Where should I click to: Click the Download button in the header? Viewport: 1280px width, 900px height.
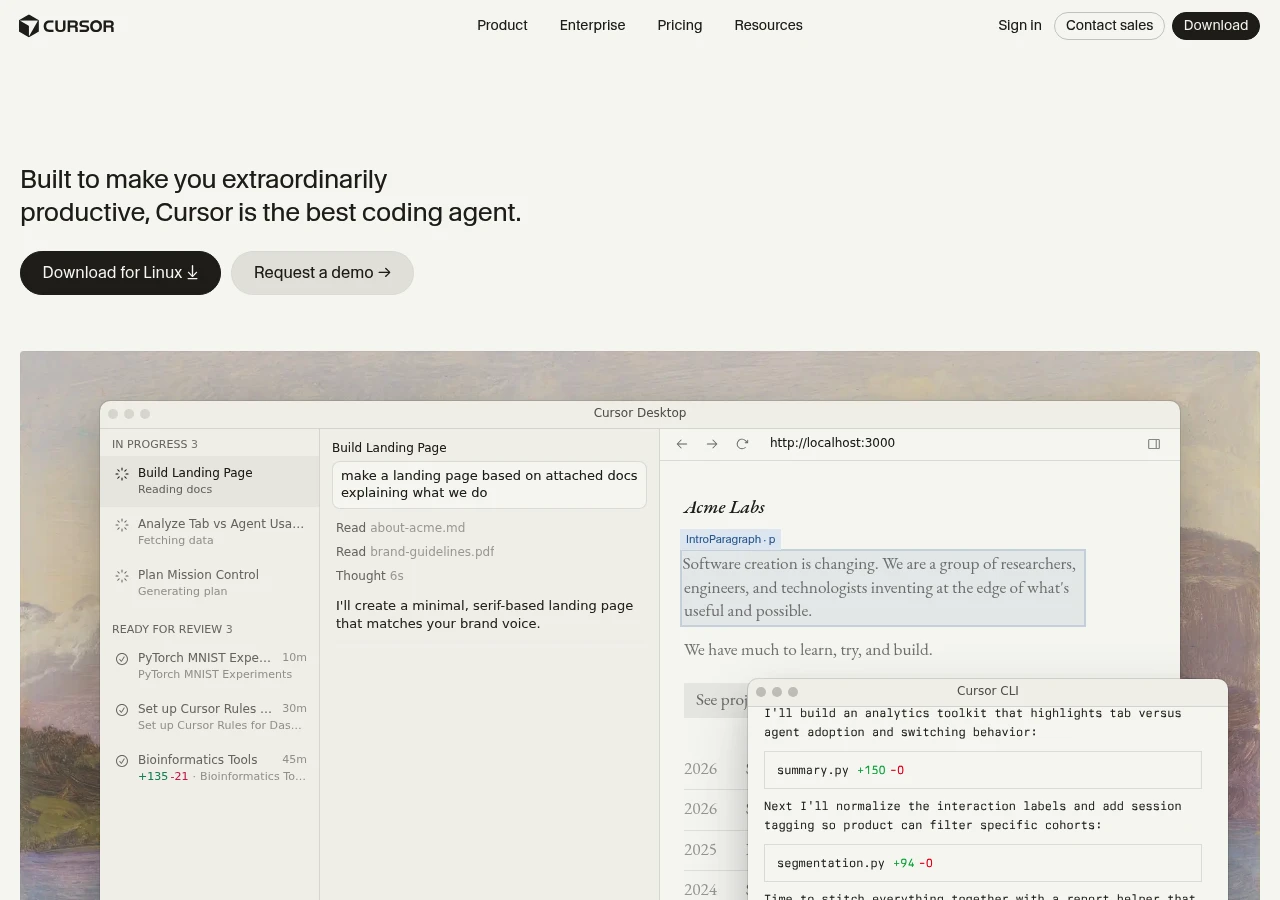point(1216,26)
